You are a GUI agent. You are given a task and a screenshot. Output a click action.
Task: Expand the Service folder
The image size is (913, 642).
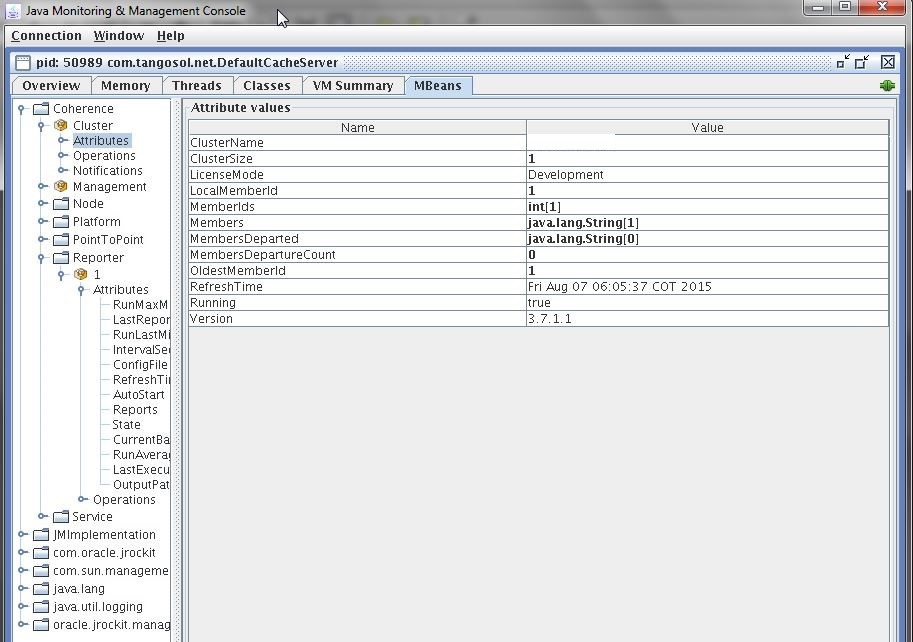tap(42, 516)
